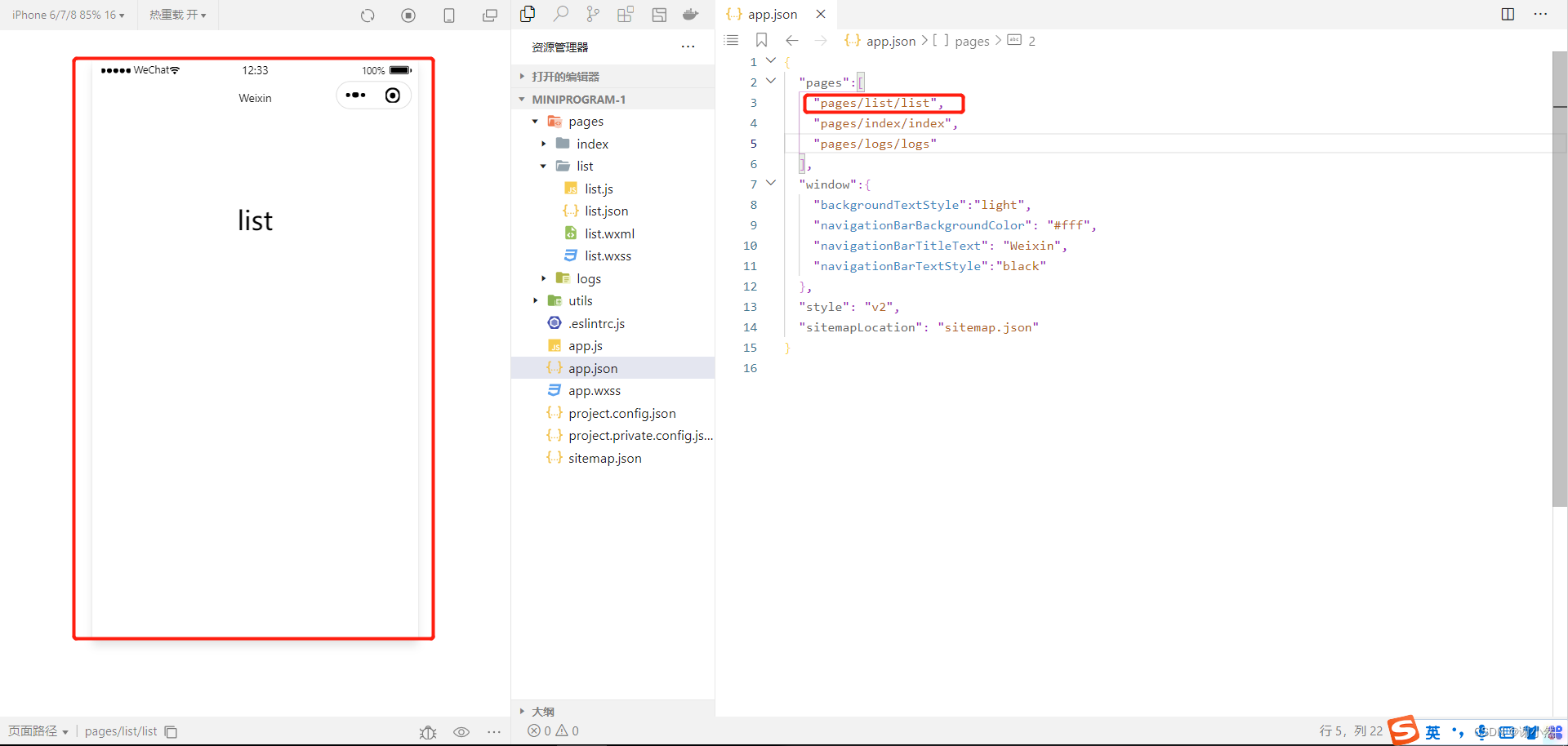1568x746 pixels.
Task: Fold the code block at line 1
Action: (771, 60)
